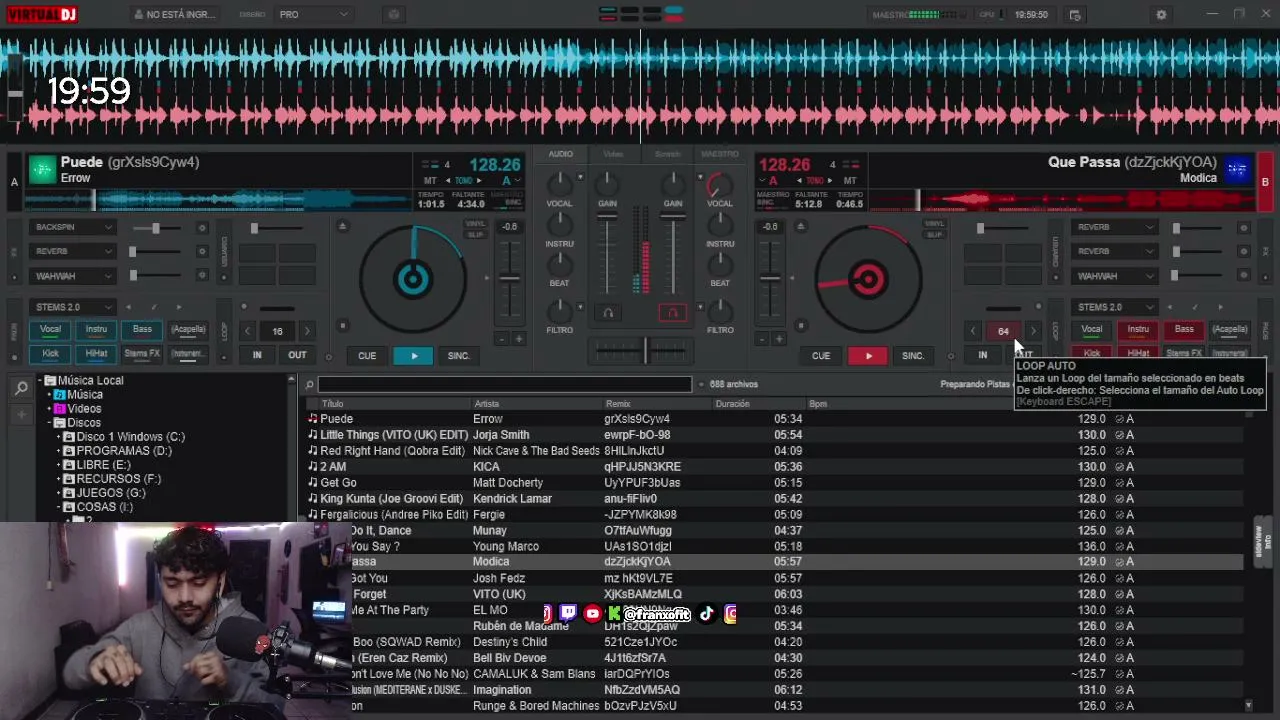The height and width of the screenshot is (720, 1280).
Task: Click the browser search field
Action: [504, 384]
